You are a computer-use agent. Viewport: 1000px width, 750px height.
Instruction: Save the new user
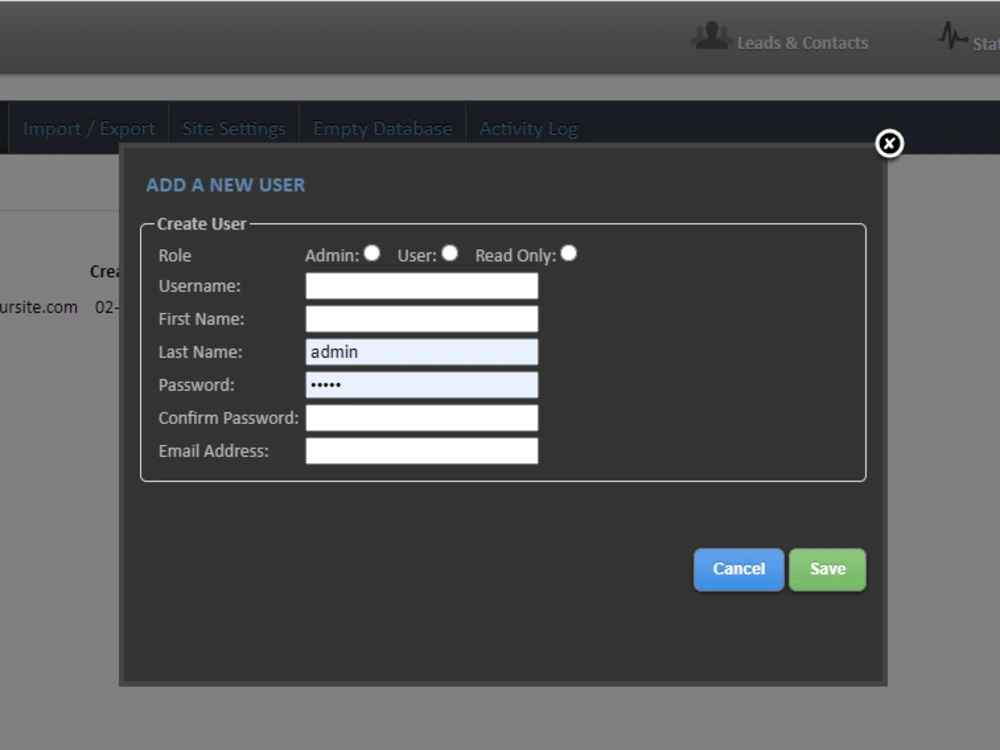827,570
